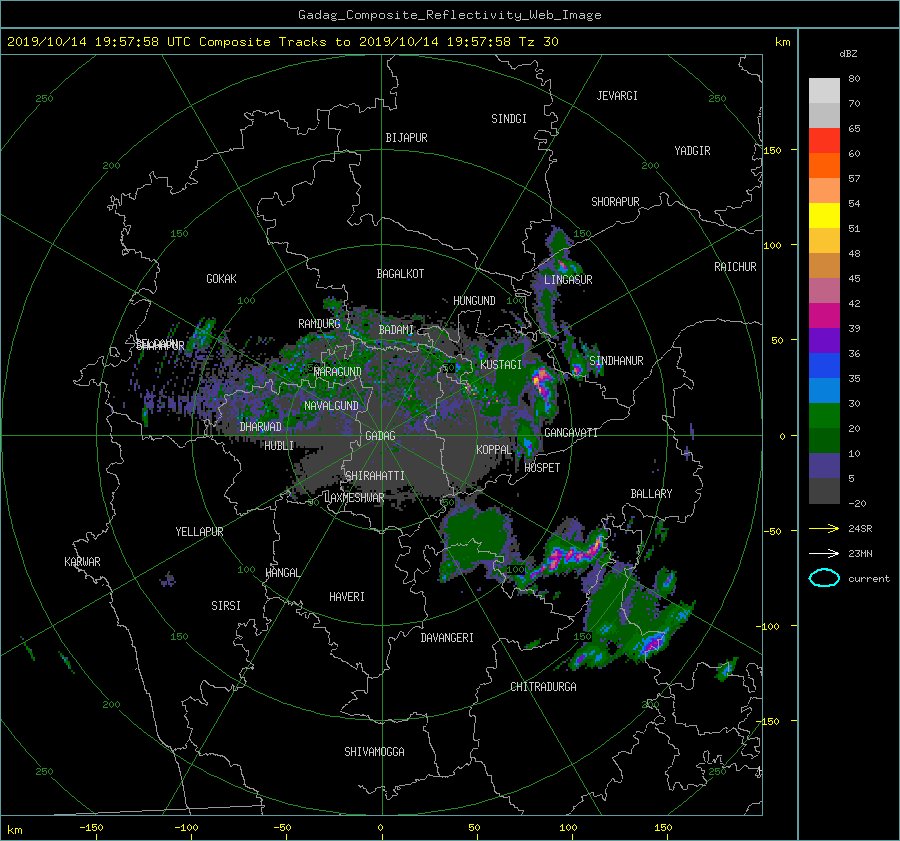Select the blue 36 dBZ color swatch

pyautogui.click(x=824, y=365)
